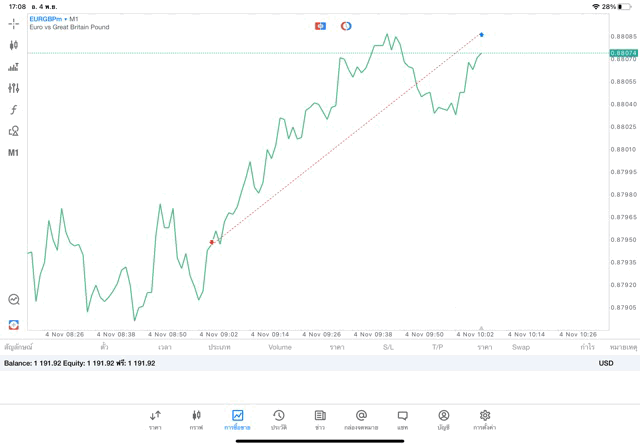This screenshot has width=640, height=447.
Task: Open the shapes objects tool
Action: pyautogui.click(x=14, y=131)
